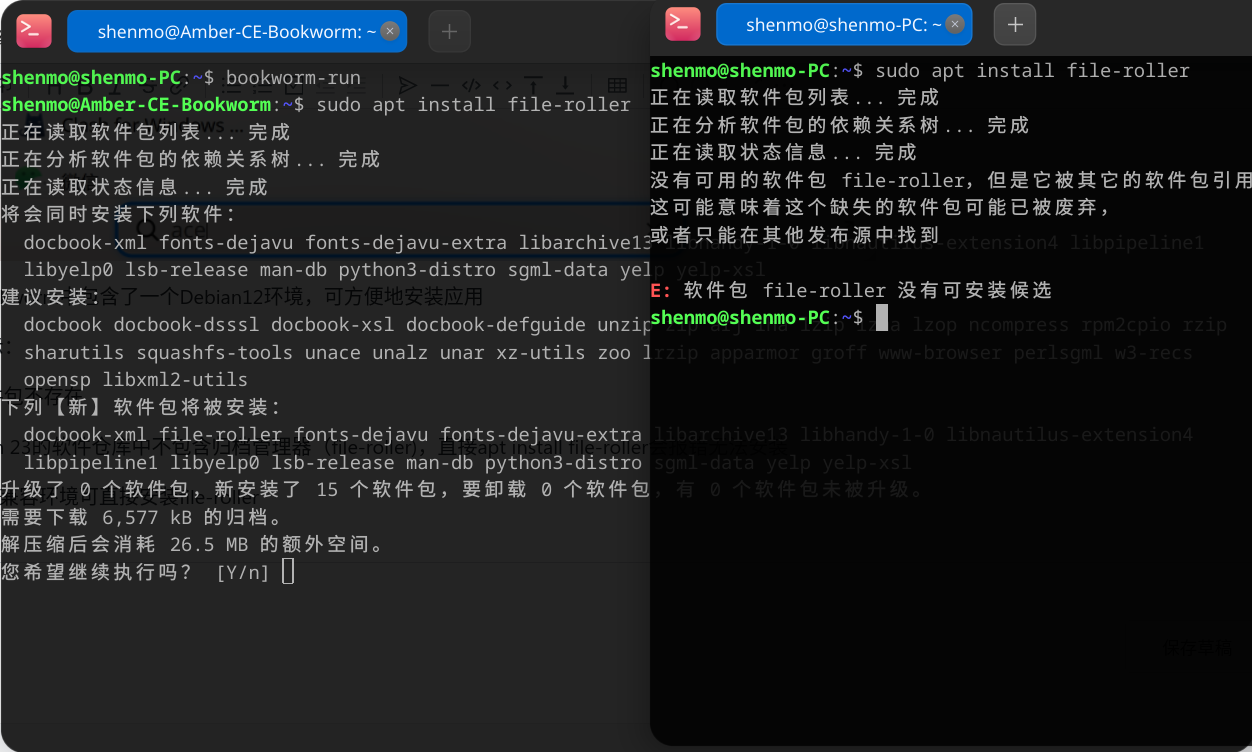Viewport: 1252px width, 752px height.
Task: Click the line starting 'docbook docbook-dsssl'
Action: coord(339,325)
